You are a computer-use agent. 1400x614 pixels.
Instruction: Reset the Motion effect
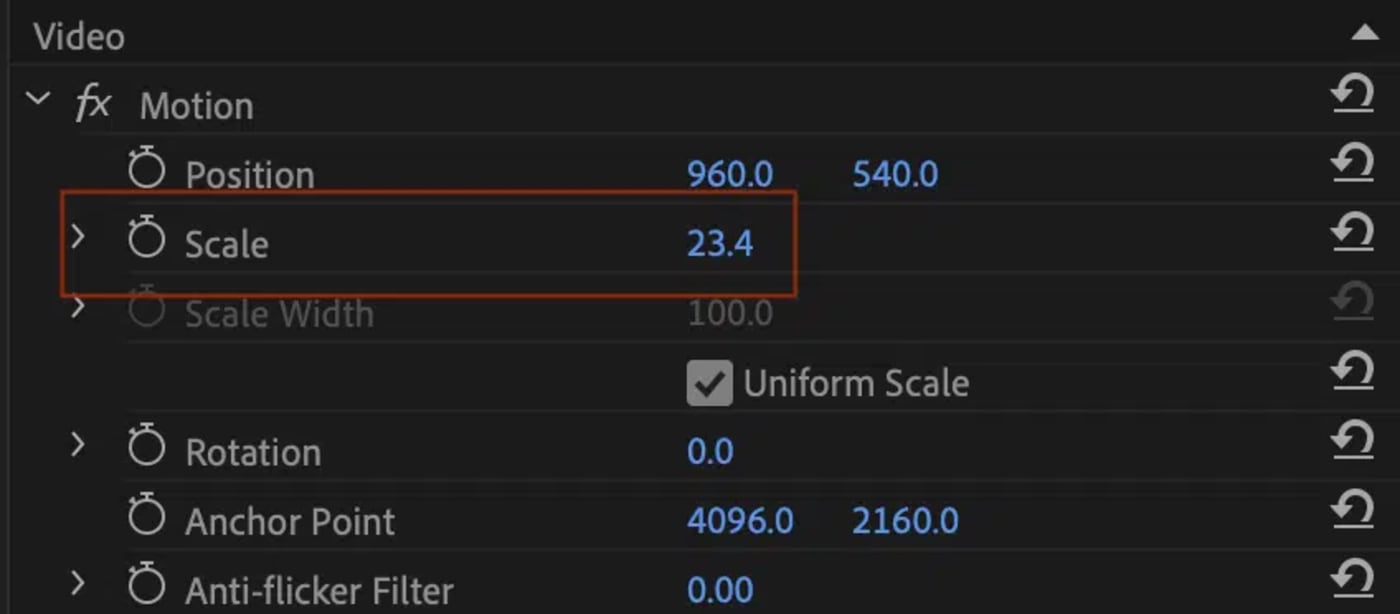1352,97
